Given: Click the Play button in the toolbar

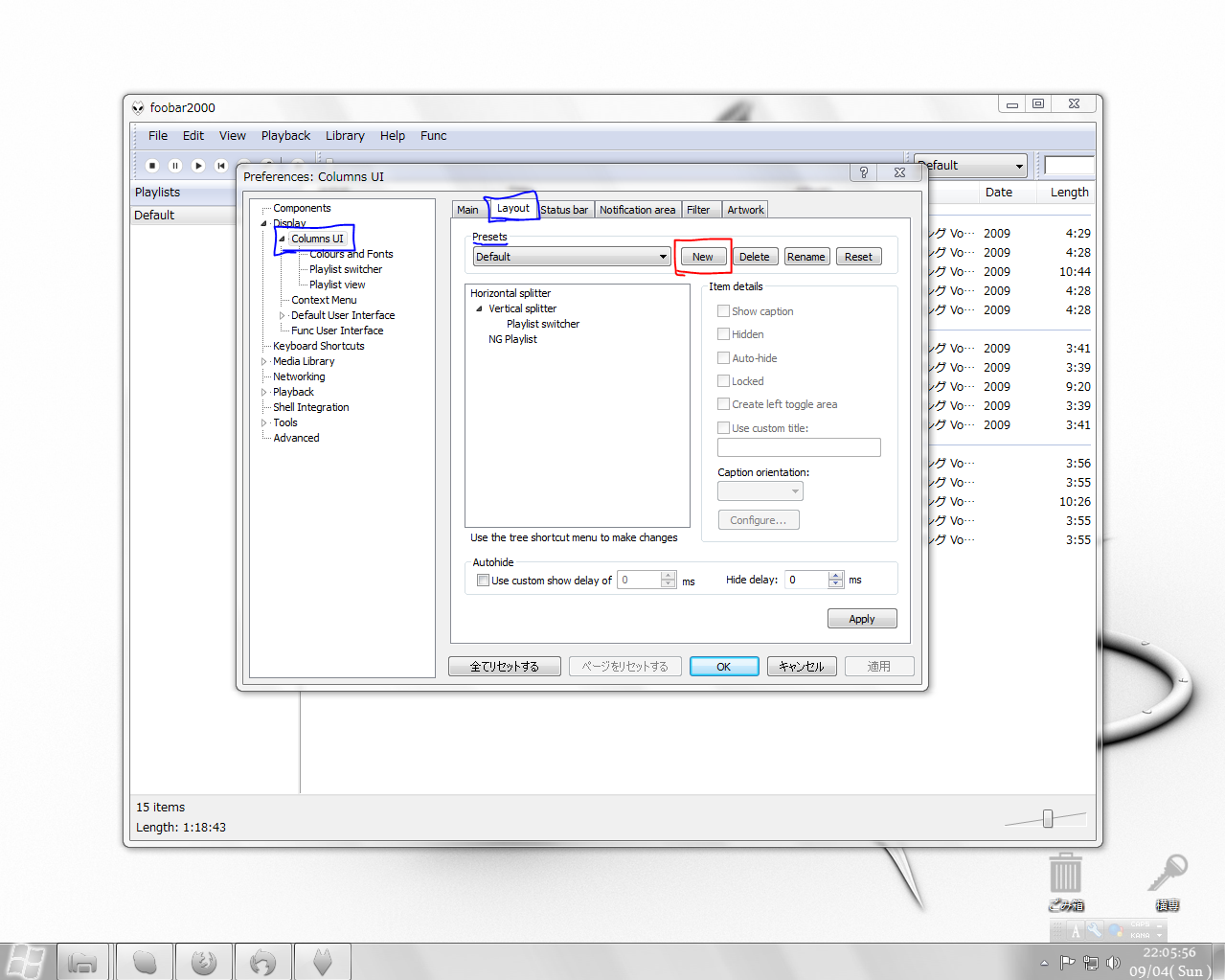Looking at the screenshot, I should 198,166.
